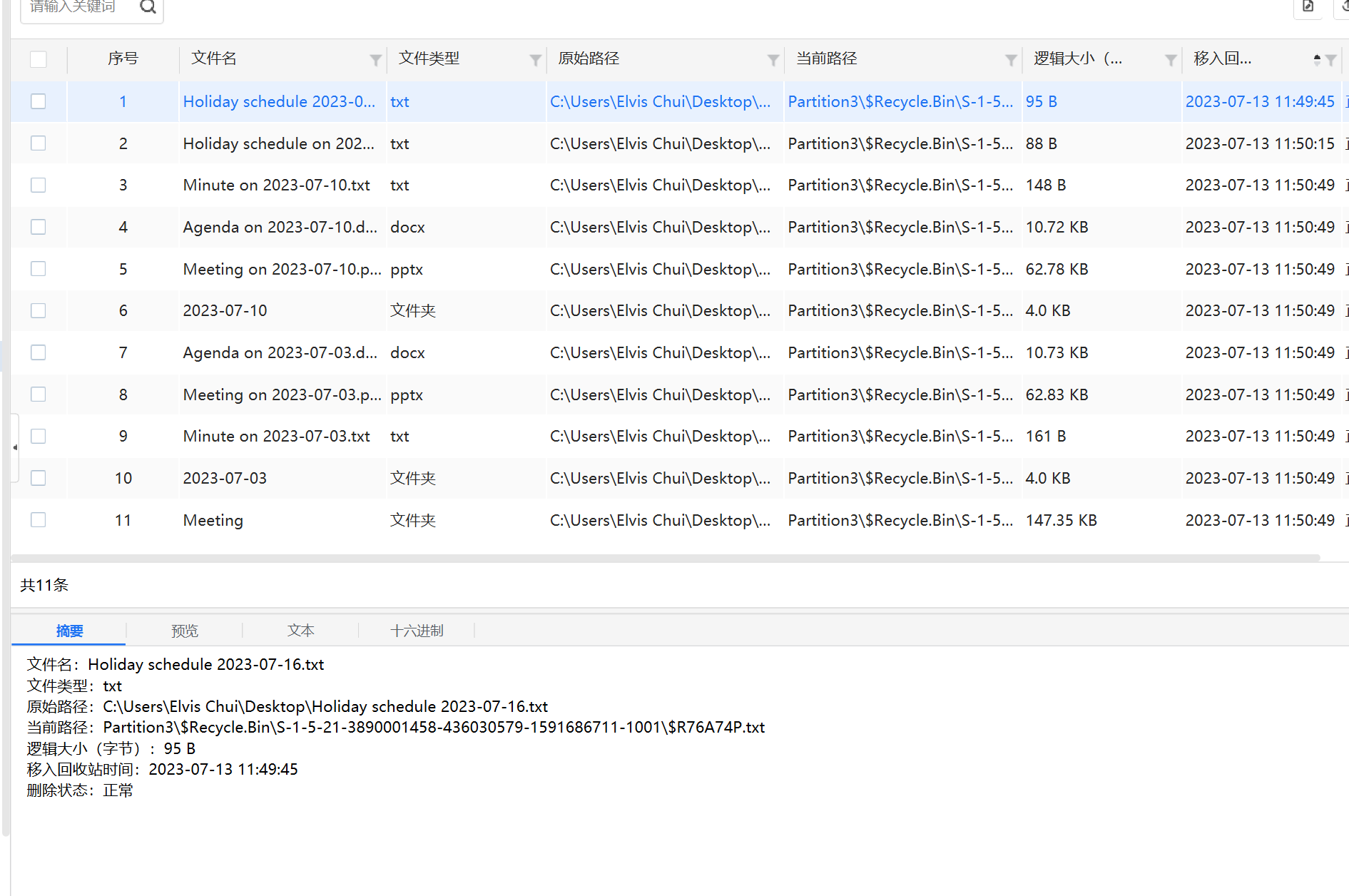Click the 逻辑大小 column header label
This screenshot has width=1349, height=896.
click(x=1078, y=58)
